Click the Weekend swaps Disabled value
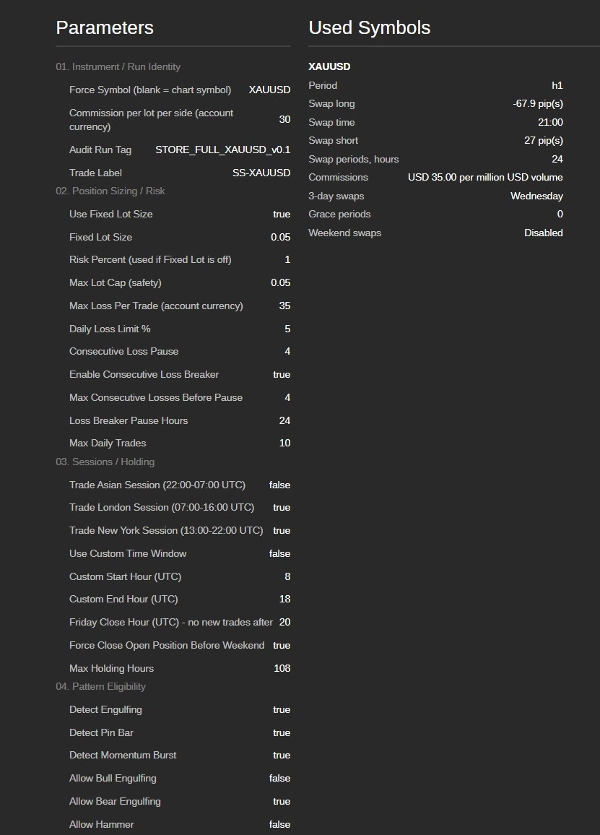Screen dimensions: 600x835 click(544, 233)
